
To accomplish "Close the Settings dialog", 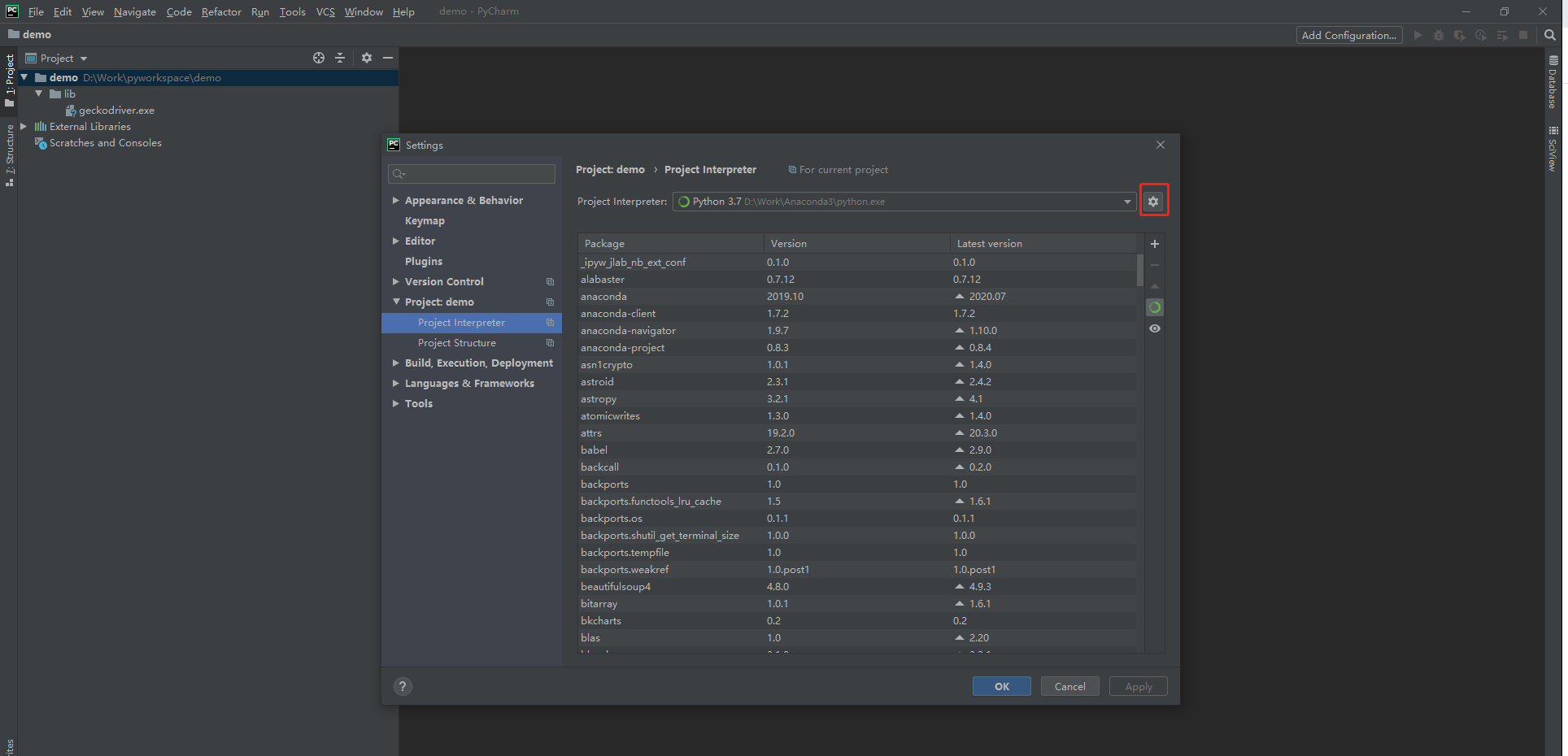I will 1161,145.
